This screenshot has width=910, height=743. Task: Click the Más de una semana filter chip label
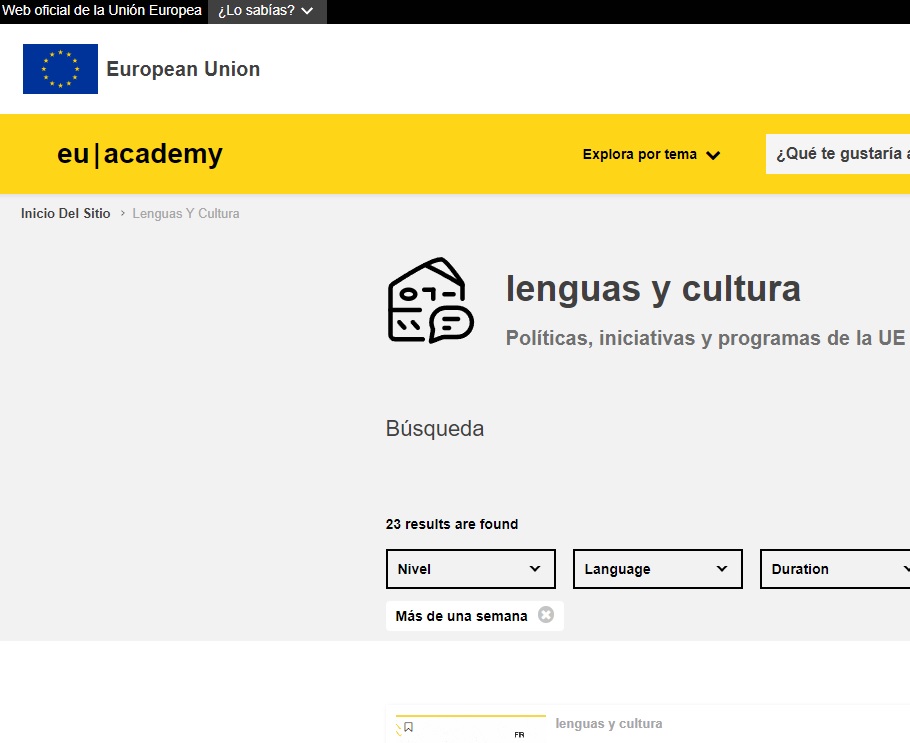[x=461, y=616]
